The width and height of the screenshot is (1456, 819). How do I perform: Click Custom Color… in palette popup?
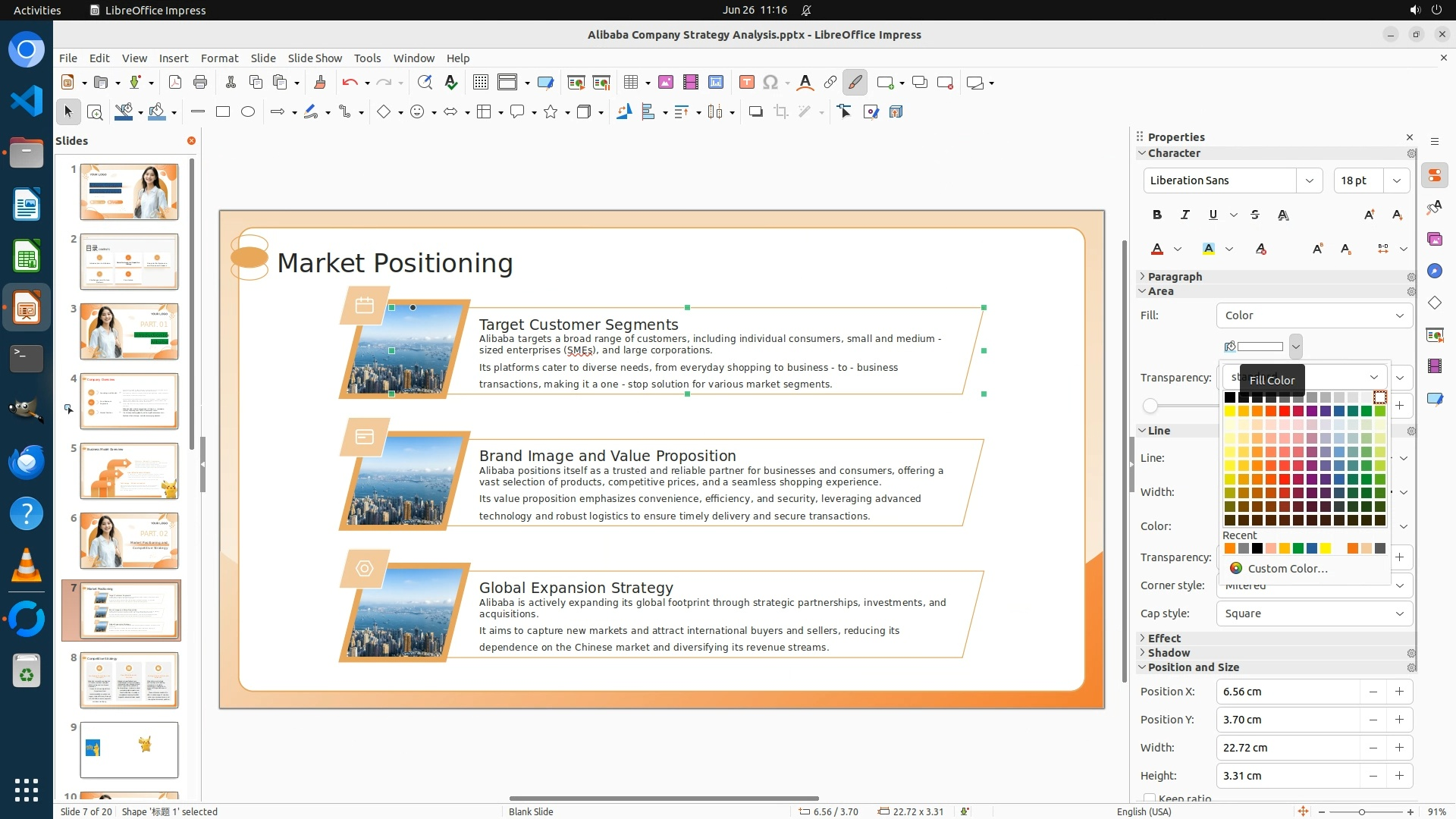1287,568
